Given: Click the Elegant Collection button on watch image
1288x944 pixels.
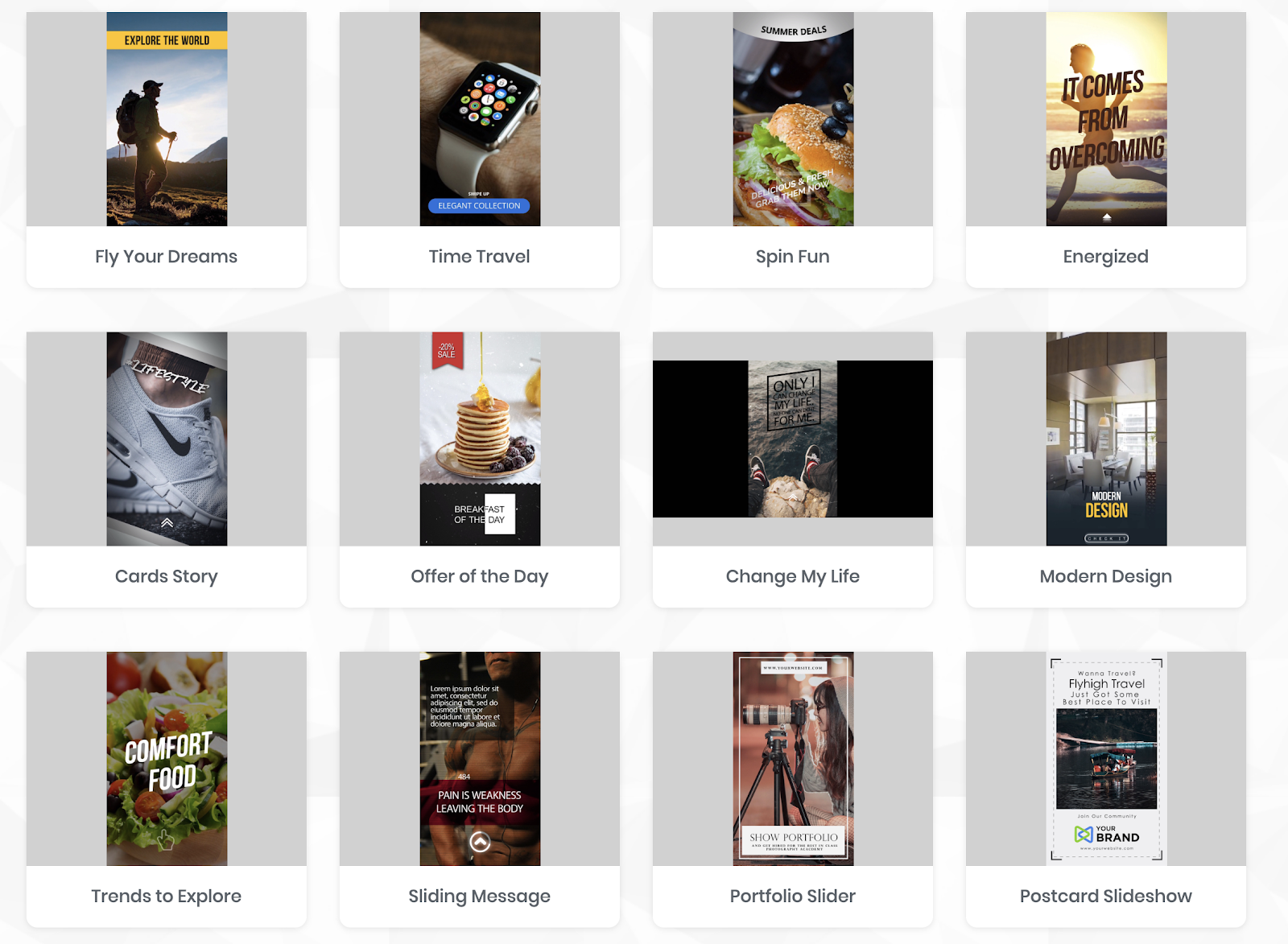Looking at the screenshot, I should pyautogui.click(x=479, y=206).
